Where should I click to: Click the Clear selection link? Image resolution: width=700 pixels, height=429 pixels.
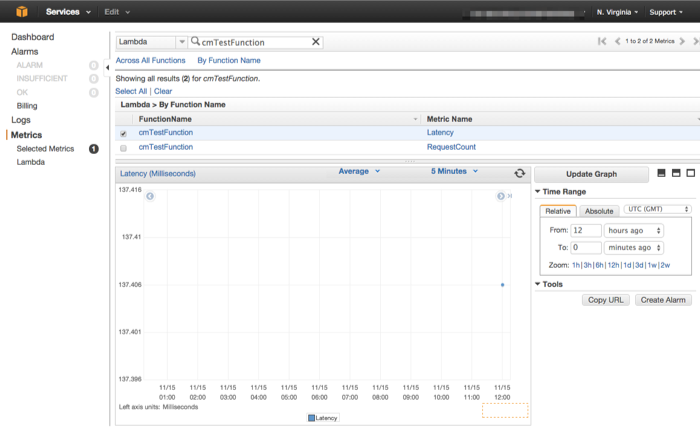(163, 91)
